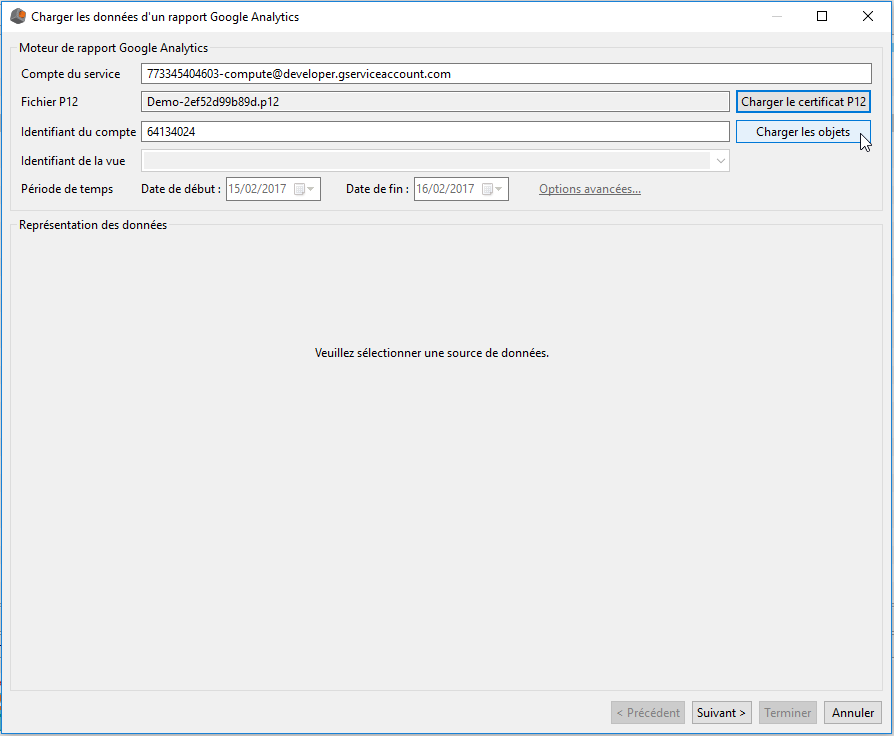Click the Identifiant du compte field

pos(435,132)
